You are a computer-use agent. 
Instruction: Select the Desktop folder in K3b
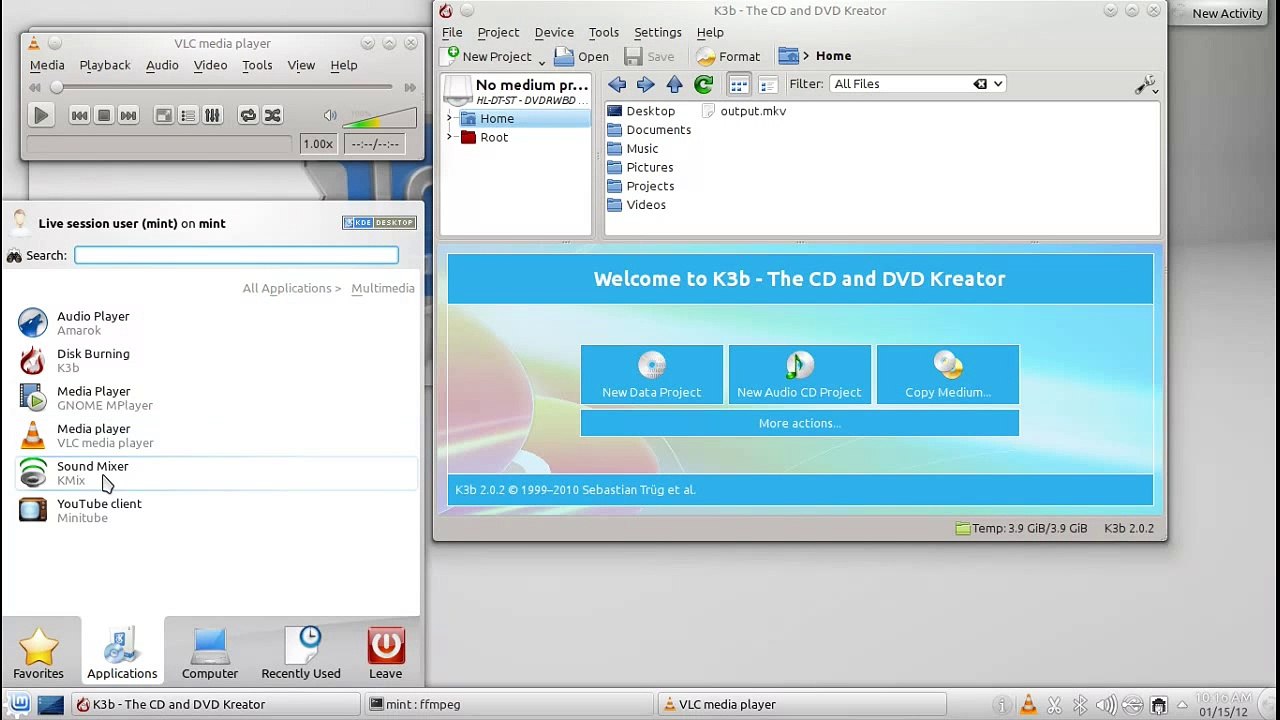coord(641,111)
